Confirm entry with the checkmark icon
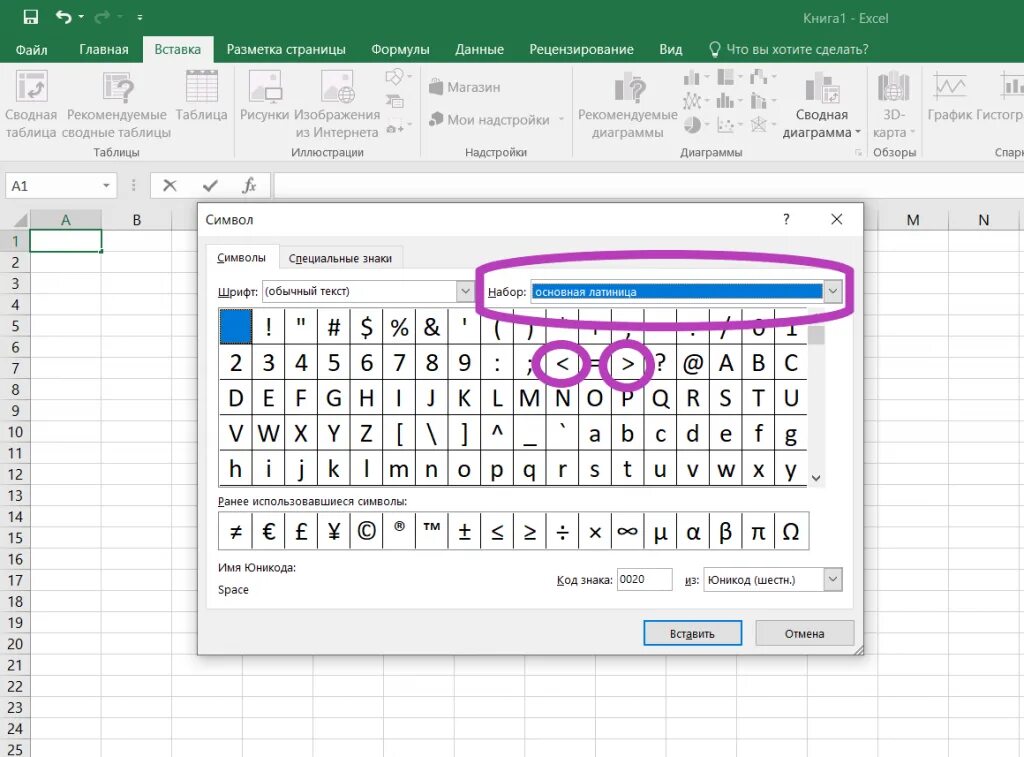The image size is (1024, 757). (210, 185)
